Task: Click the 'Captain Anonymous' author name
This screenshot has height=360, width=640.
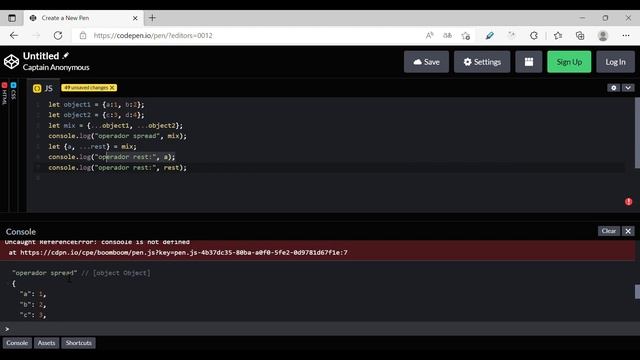Action: [56, 67]
